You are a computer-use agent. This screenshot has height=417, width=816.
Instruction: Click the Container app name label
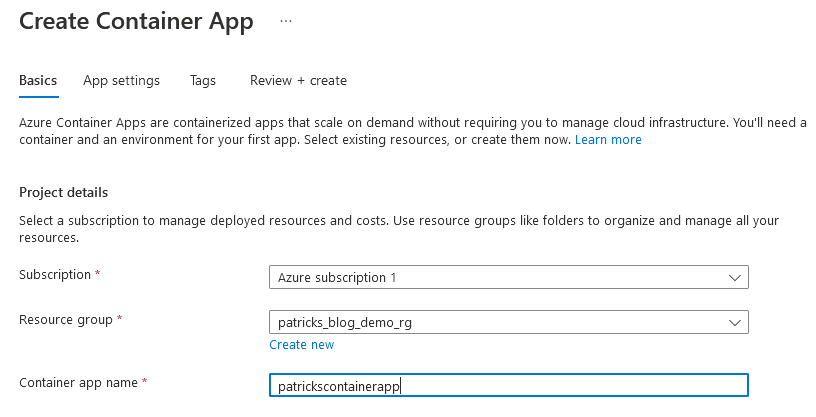(x=79, y=383)
